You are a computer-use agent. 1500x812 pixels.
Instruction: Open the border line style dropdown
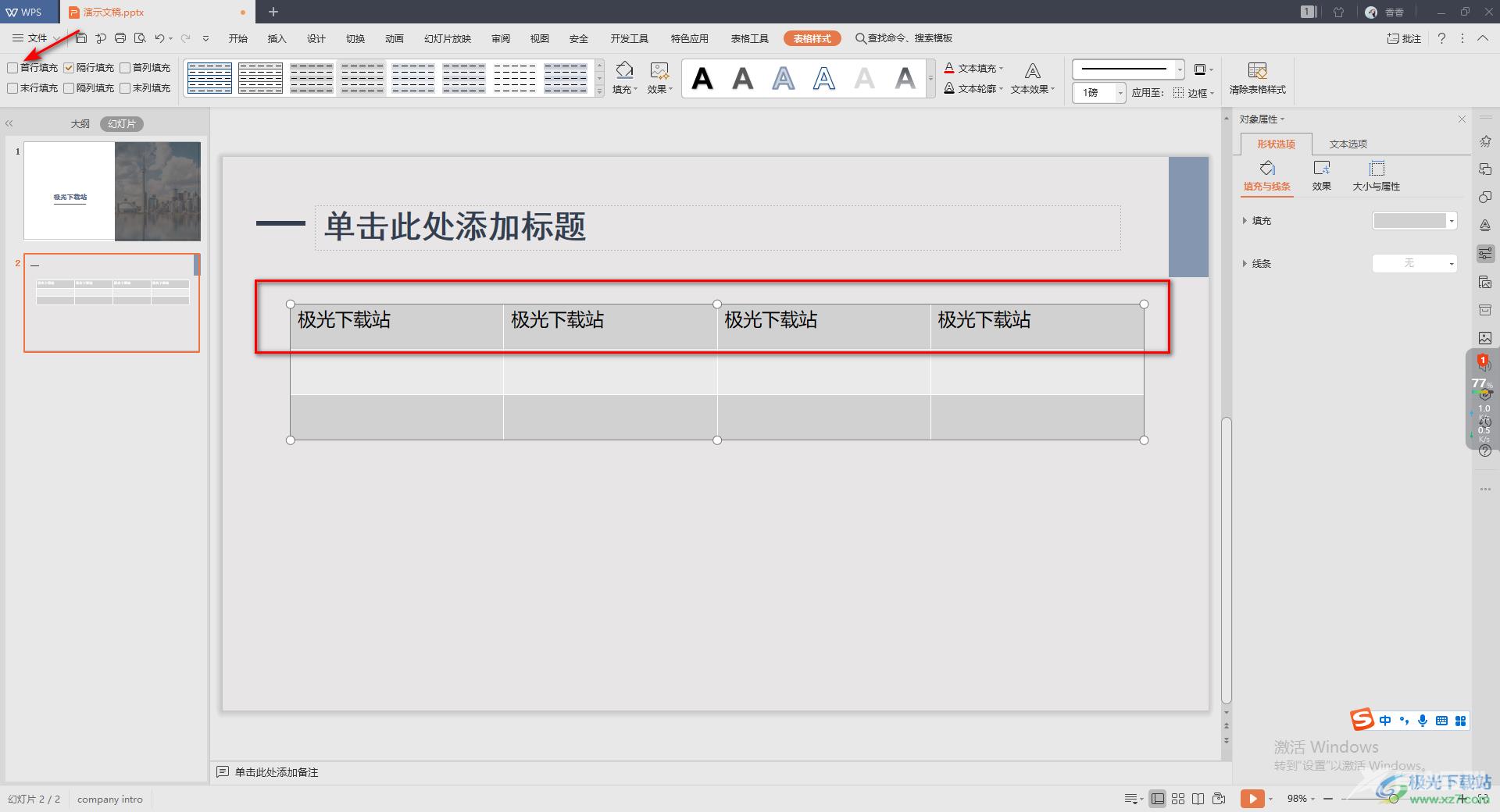coord(1179,69)
